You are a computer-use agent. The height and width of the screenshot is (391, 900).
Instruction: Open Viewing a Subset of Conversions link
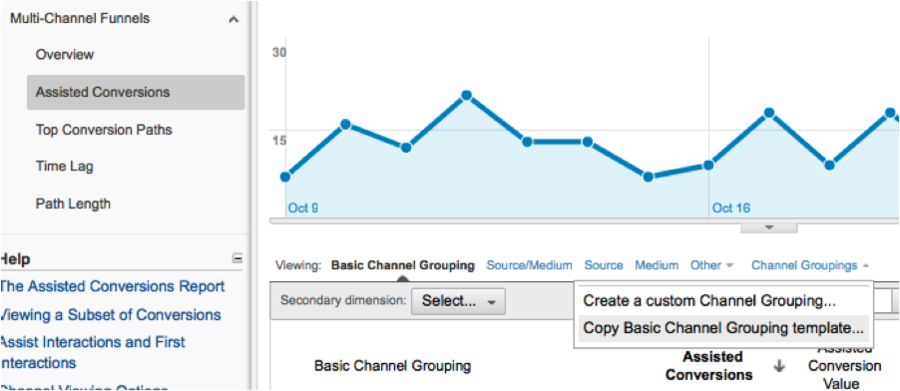coord(110,315)
